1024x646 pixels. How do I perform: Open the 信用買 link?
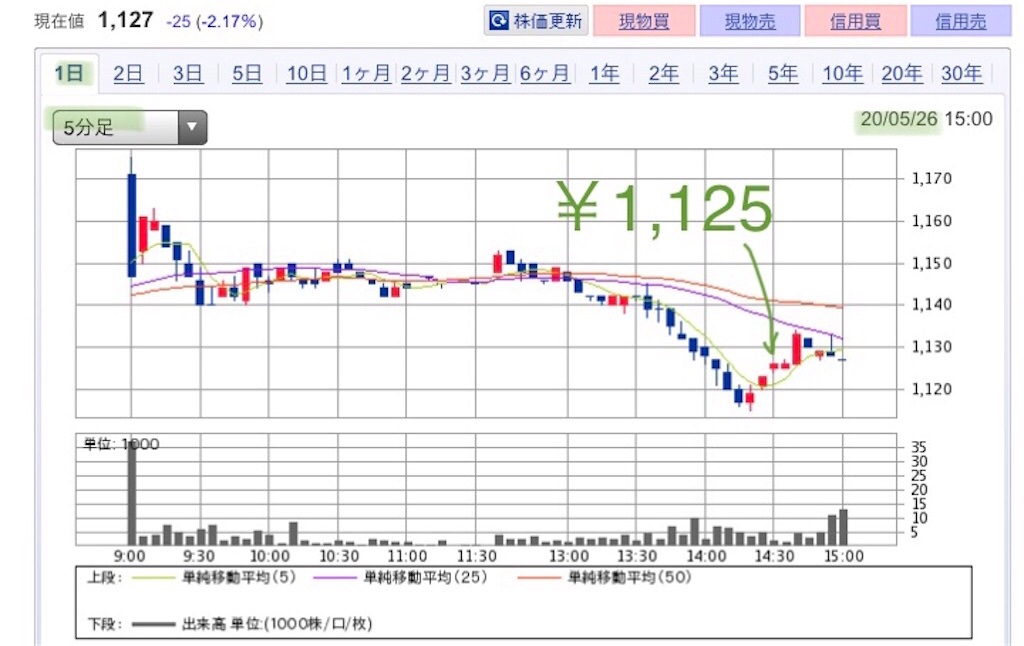[x=856, y=21]
